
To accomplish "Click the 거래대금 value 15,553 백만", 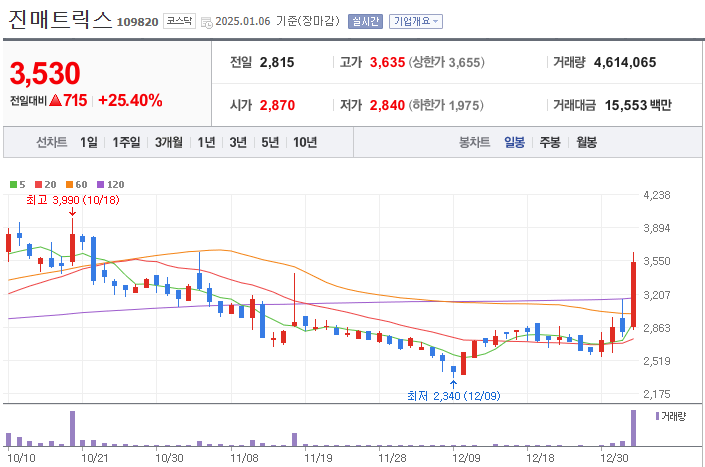I will pos(638,105).
